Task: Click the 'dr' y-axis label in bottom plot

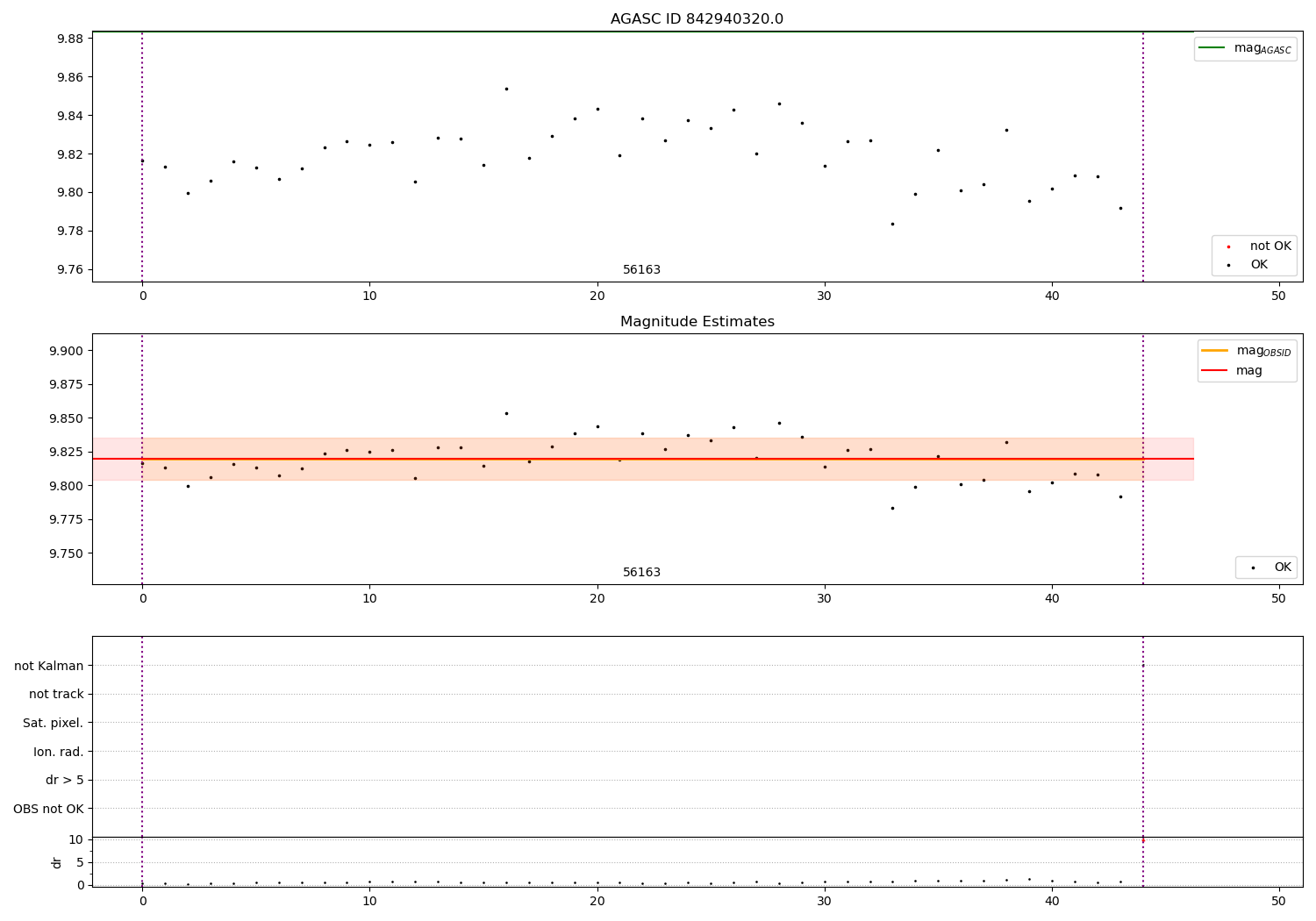Action: click(57, 862)
